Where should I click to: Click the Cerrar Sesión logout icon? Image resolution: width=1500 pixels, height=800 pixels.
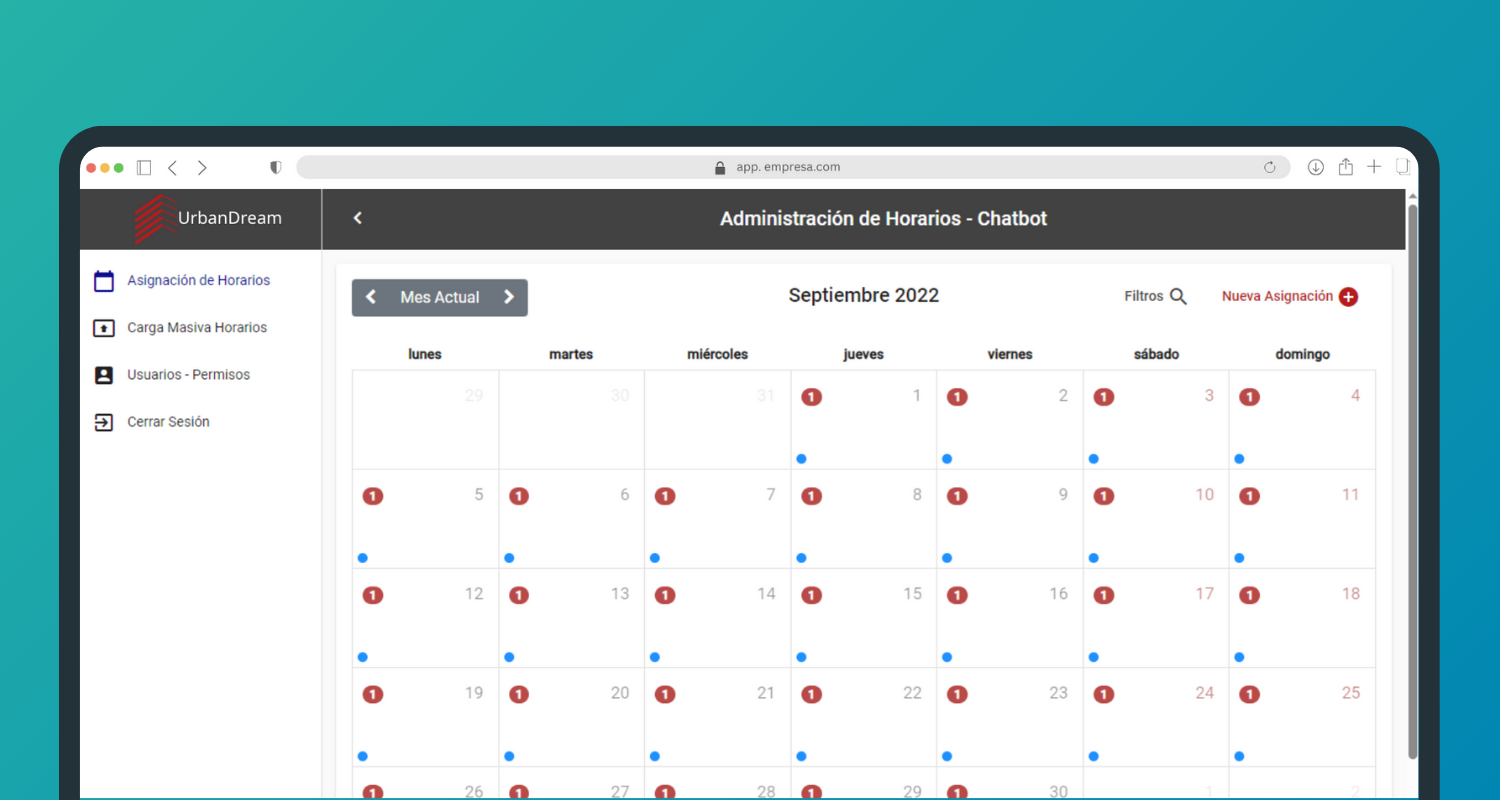(x=104, y=422)
